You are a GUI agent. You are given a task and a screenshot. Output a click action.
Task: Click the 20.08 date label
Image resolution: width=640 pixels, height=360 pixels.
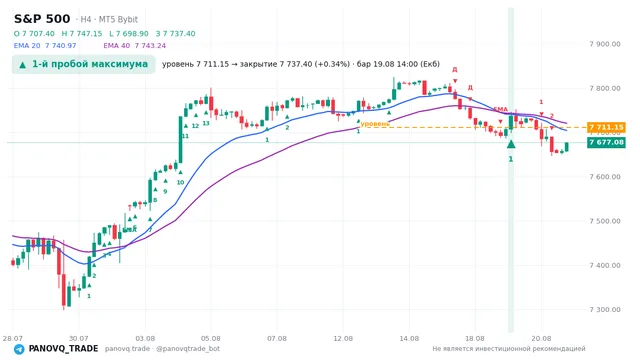click(x=541, y=338)
